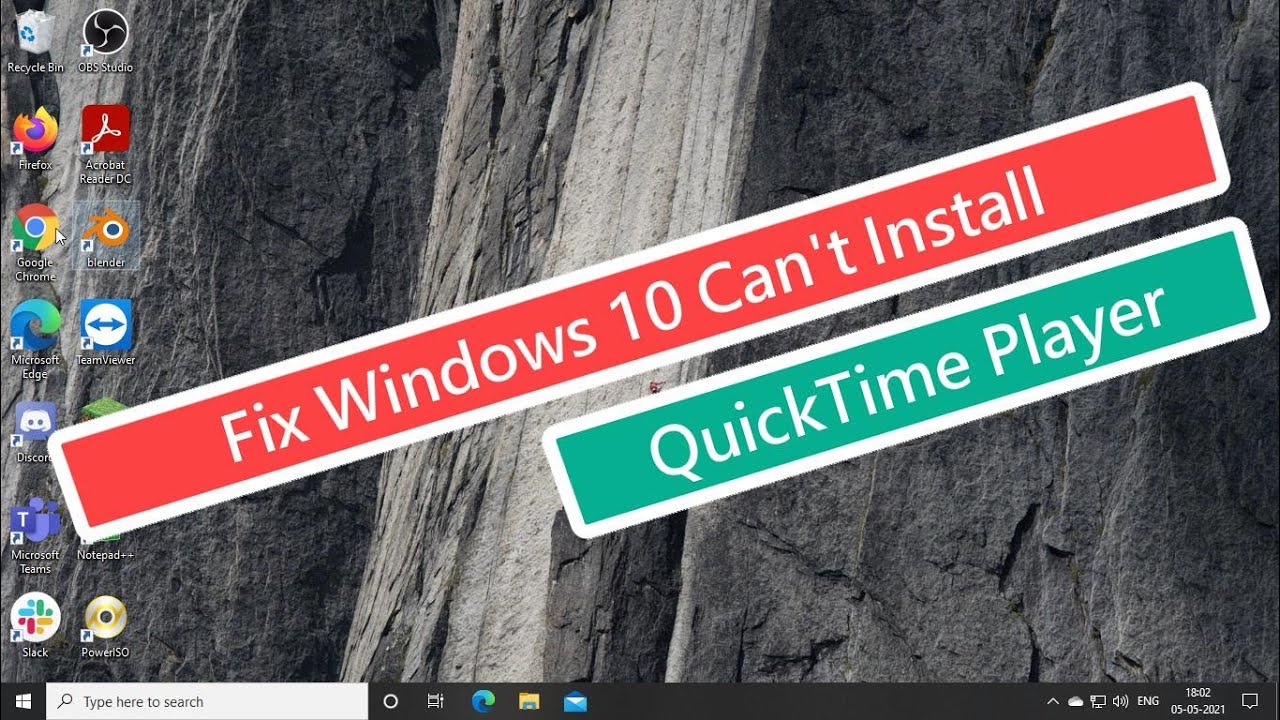The height and width of the screenshot is (720, 1280).
Task: Open network status tray icon
Action: coord(1098,701)
